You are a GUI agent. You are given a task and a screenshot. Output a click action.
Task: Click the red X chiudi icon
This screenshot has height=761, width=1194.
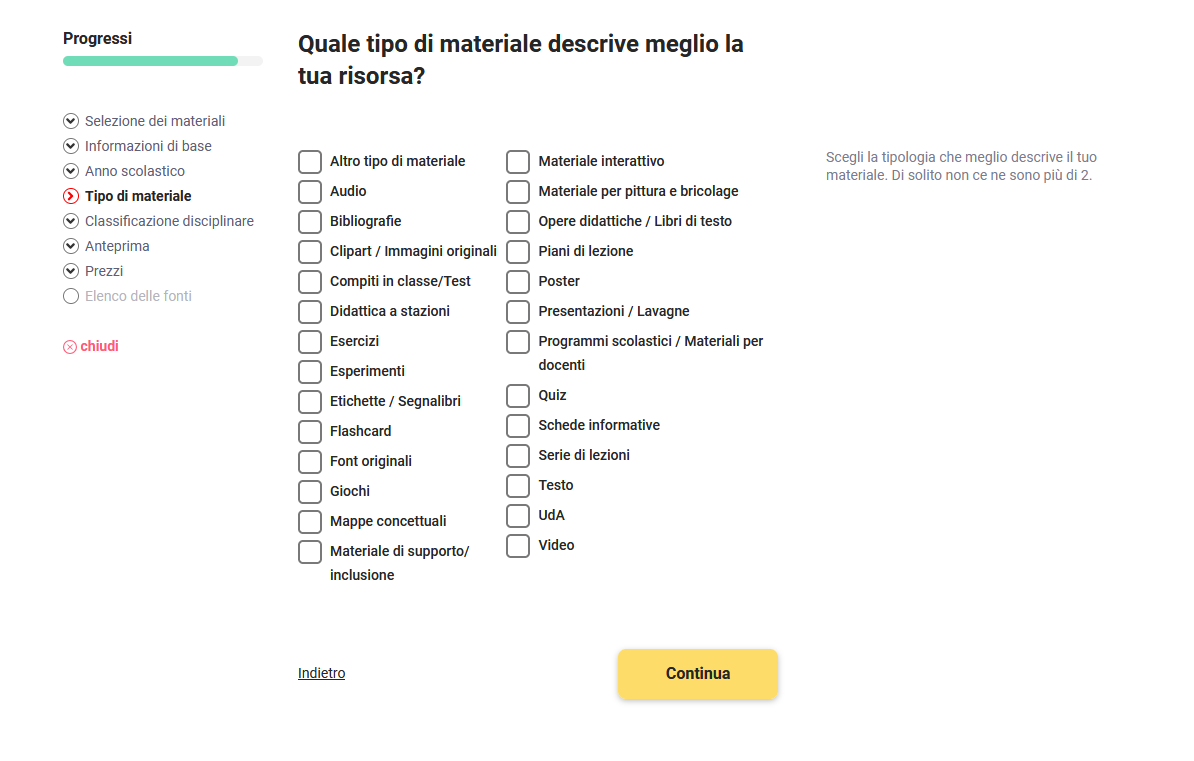tap(70, 347)
